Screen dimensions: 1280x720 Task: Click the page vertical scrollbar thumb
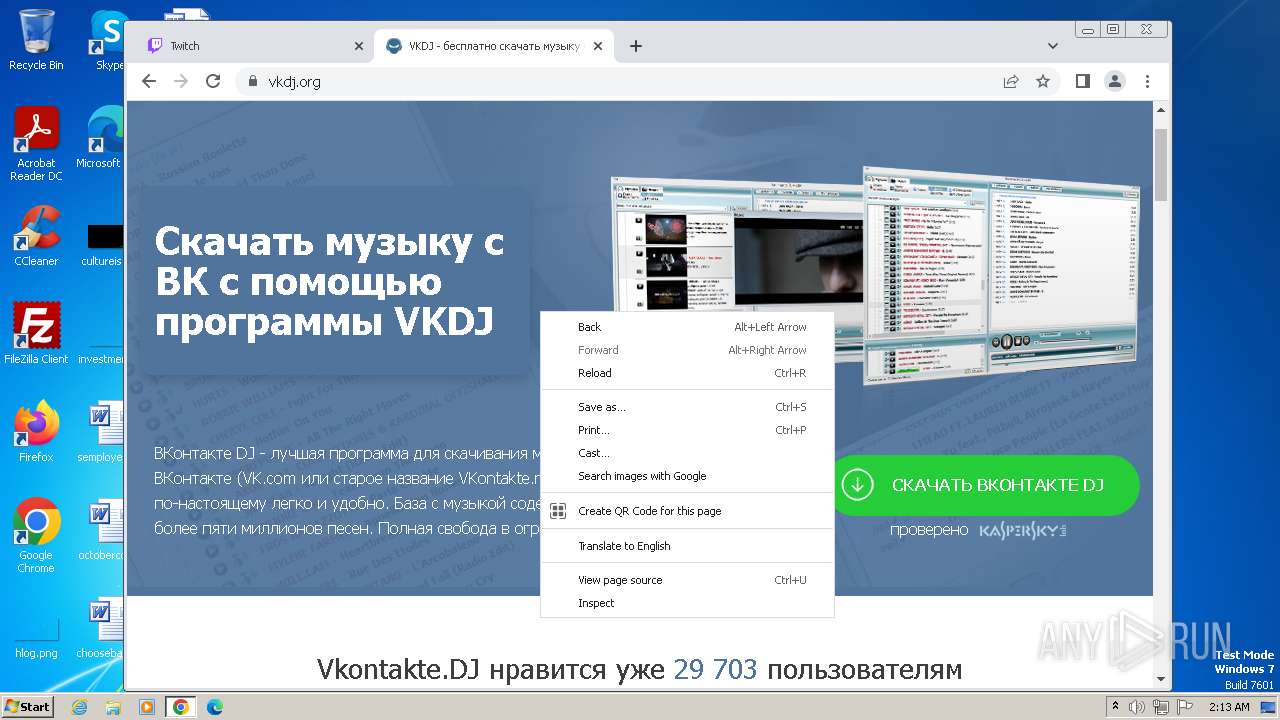click(x=1161, y=165)
